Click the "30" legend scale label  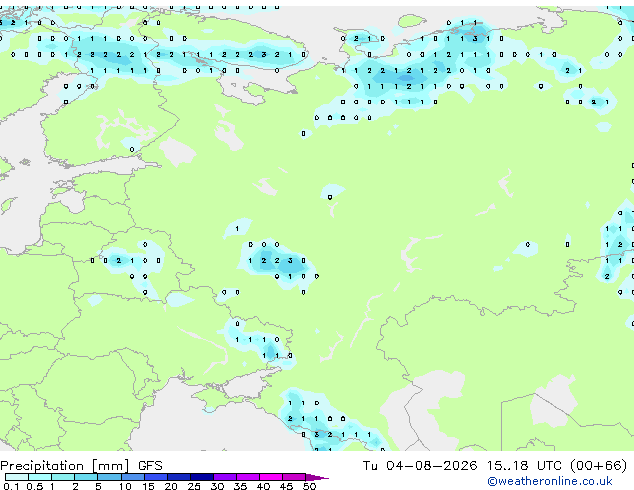click(217, 486)
